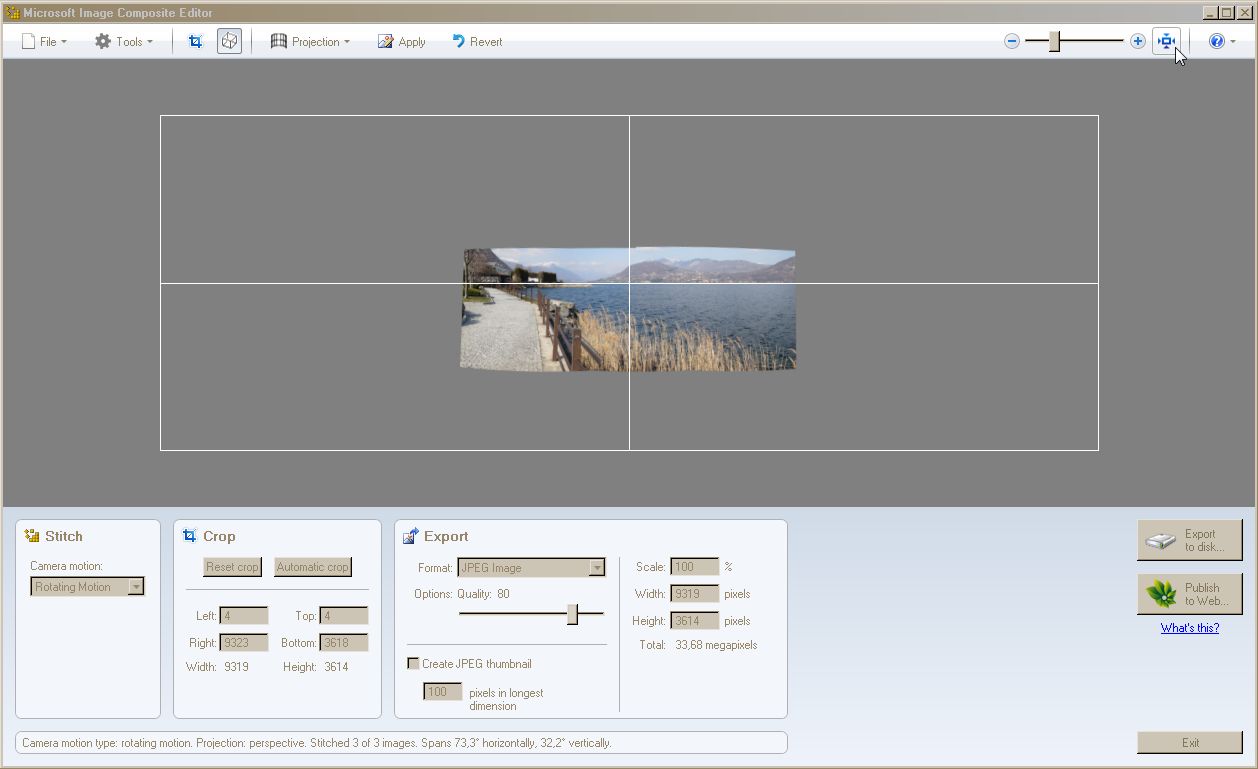
Task: Click Apply in the toolbar
Action: [x=401, y=41]
